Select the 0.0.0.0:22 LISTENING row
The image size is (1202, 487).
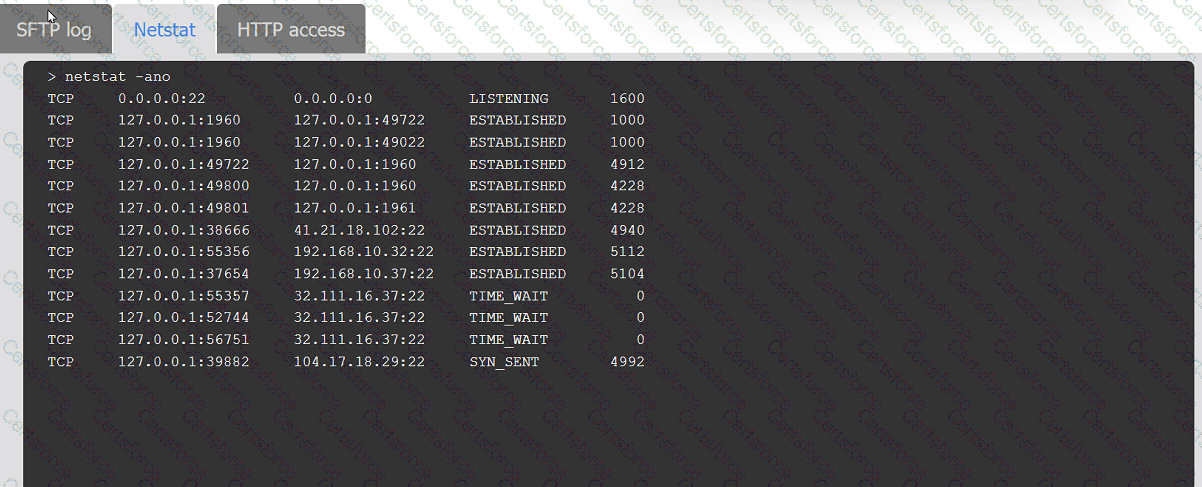[x=346, y=99]
